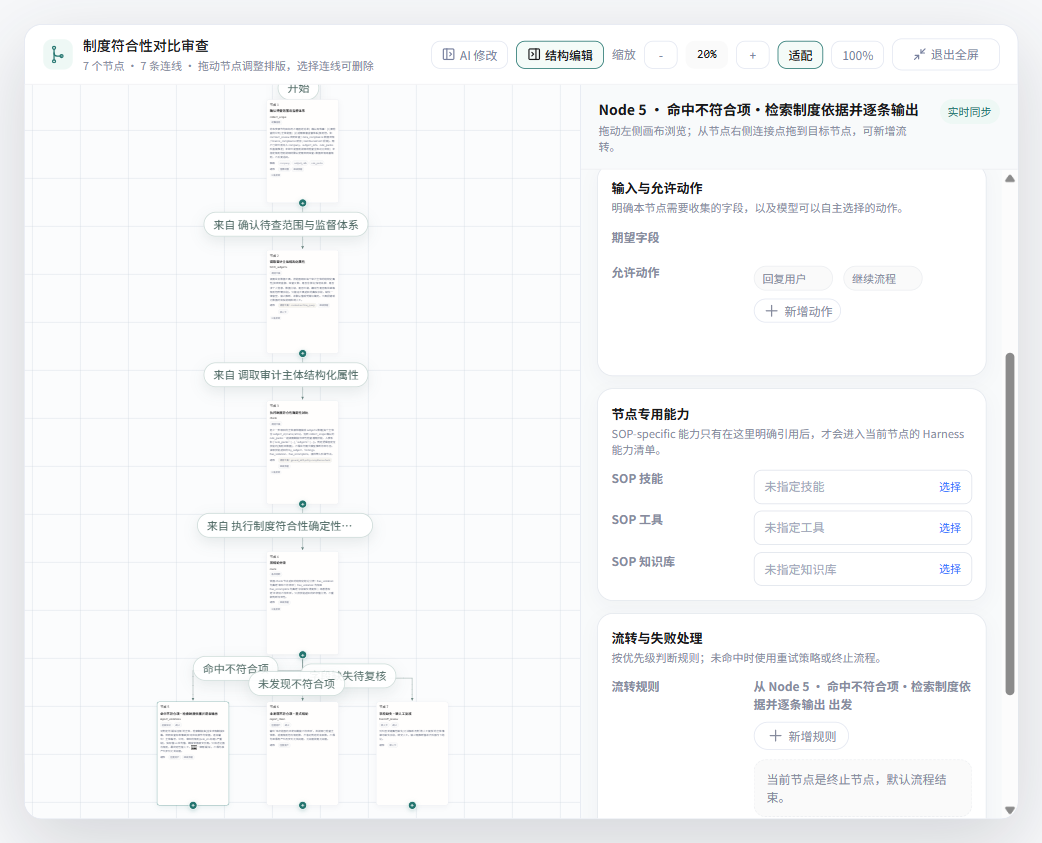1042x843 pixels.
Task: Click the 制度符合性对比审查 workflow title
Action: coord(146,46)
